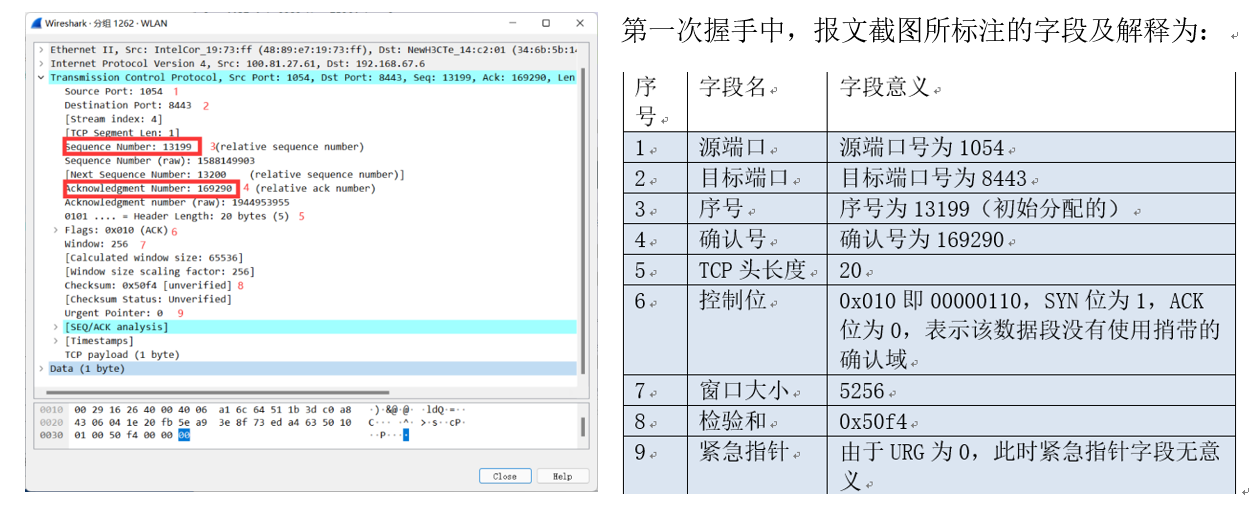Image resolution: width=1252 pixels, height=512 pixels.
Task: Click the Close button in Wireshark dialog
Action: (x=505, y=476)
